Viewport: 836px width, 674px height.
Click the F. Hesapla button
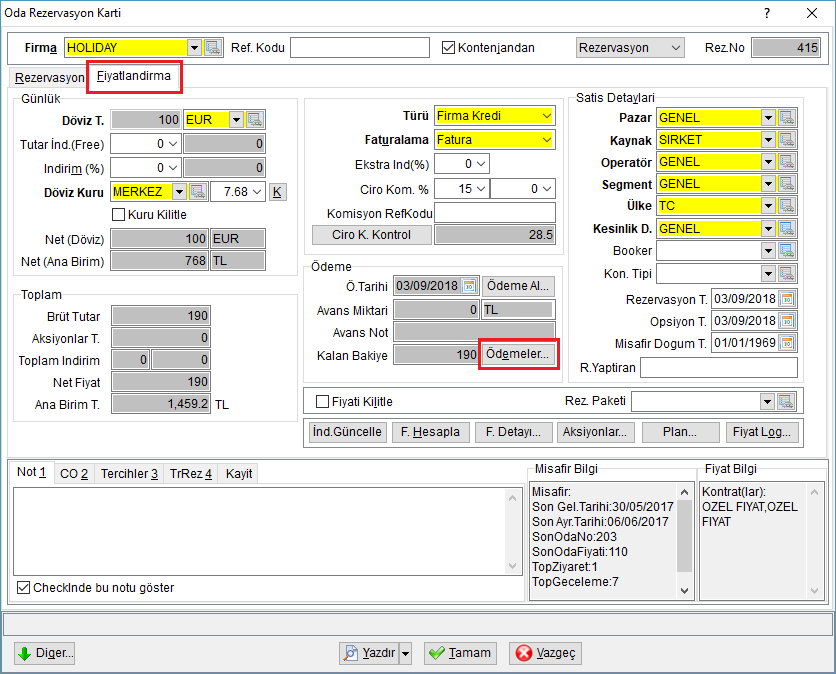click(430, 432)
